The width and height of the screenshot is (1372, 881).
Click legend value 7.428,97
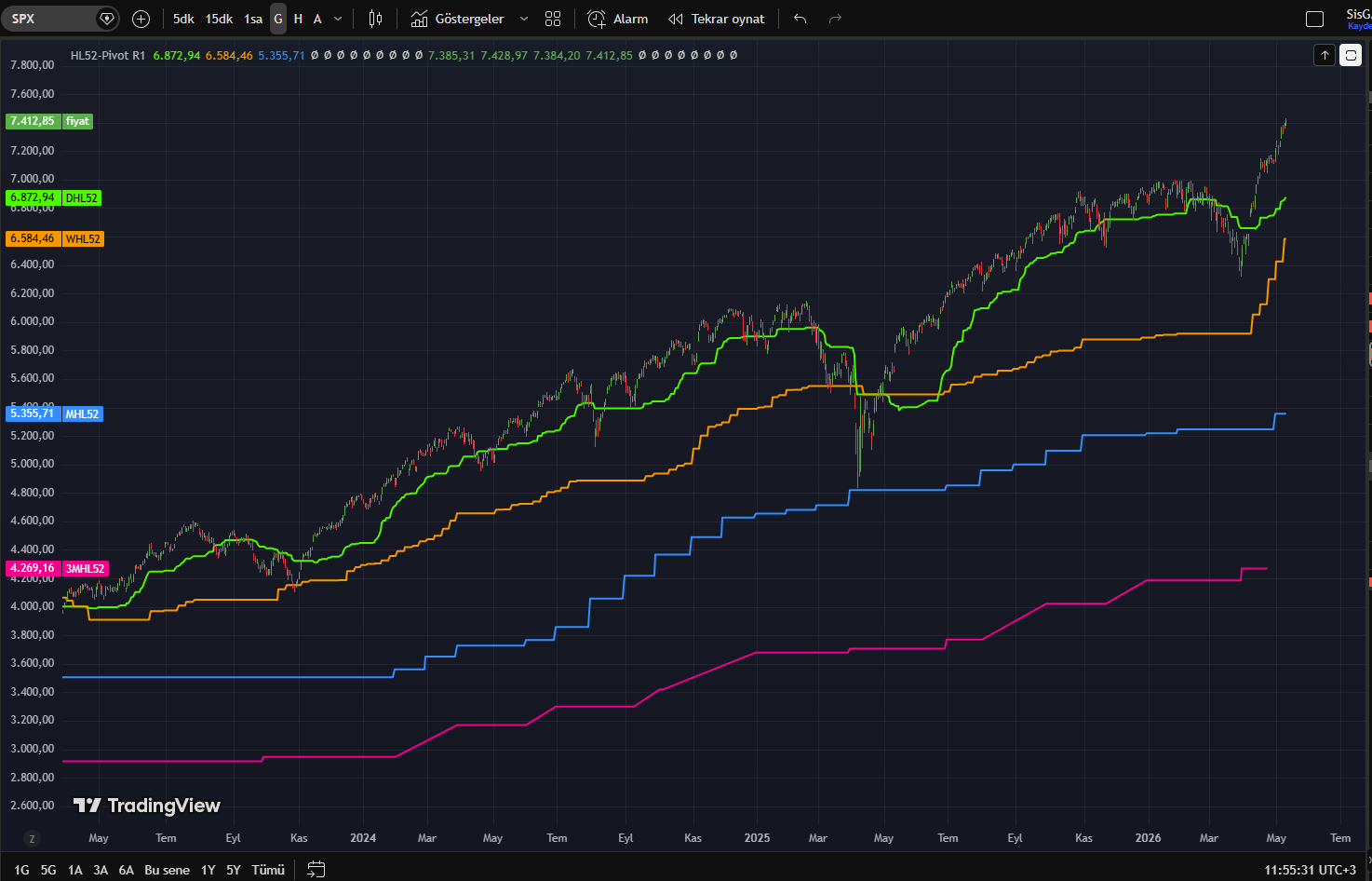[504, 56]
